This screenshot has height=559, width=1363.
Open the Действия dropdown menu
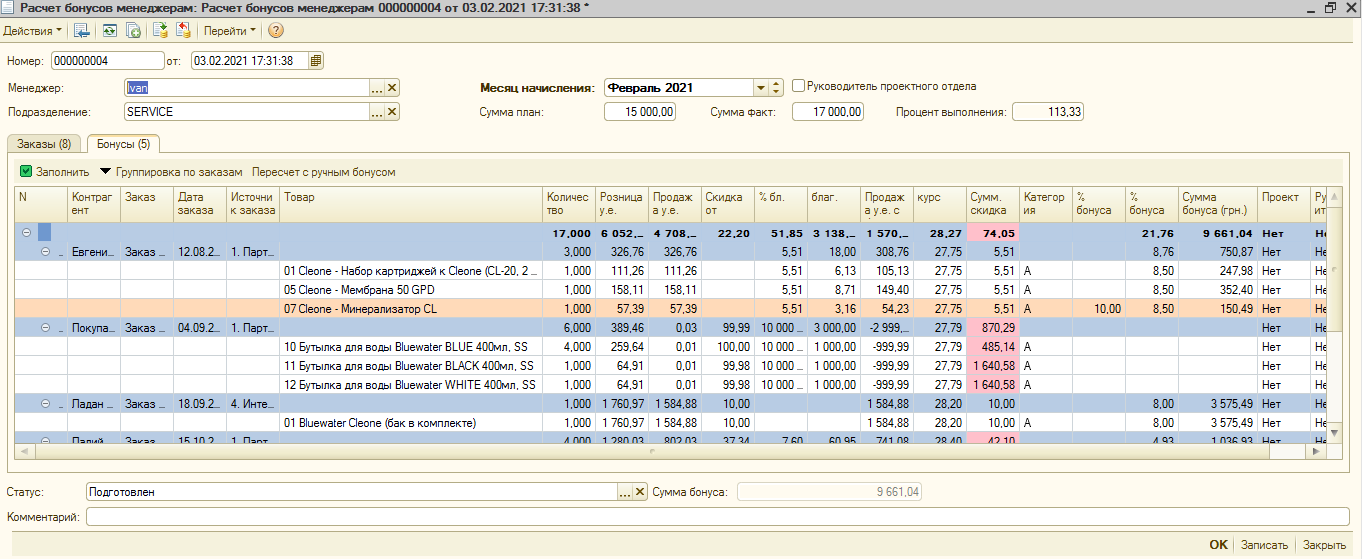point(32,31)
